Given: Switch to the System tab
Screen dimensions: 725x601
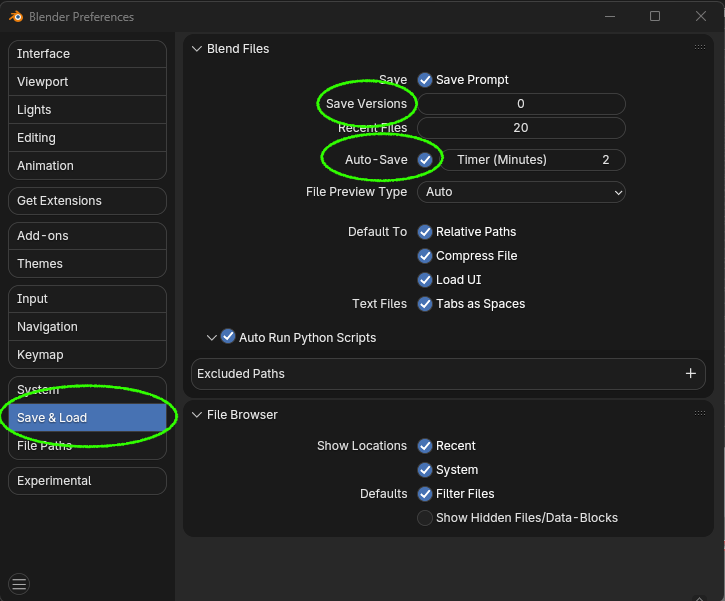Looking at the screenshot, I should [x=87, y=390].
